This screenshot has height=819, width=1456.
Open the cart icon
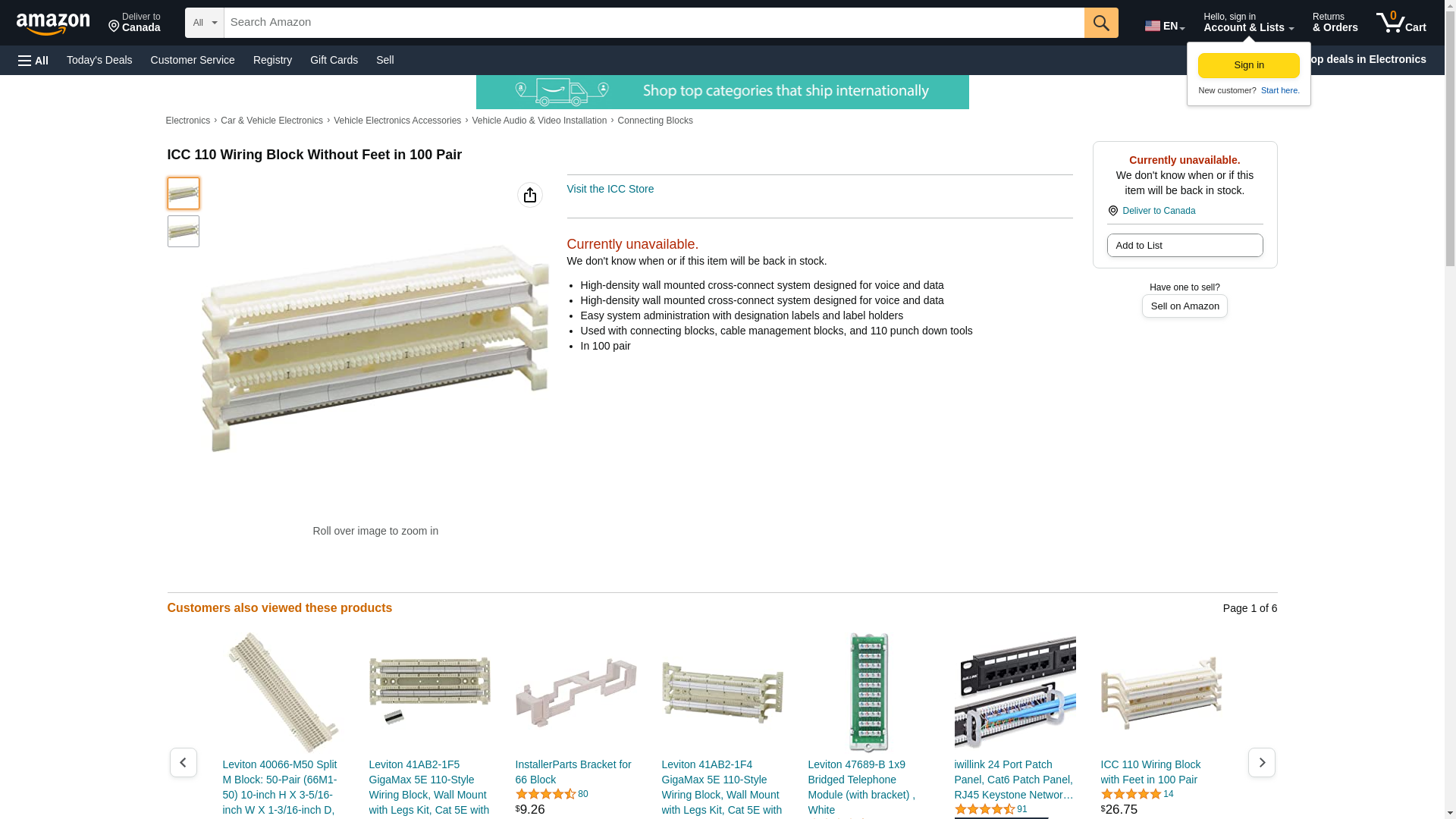coord(1401,22)
